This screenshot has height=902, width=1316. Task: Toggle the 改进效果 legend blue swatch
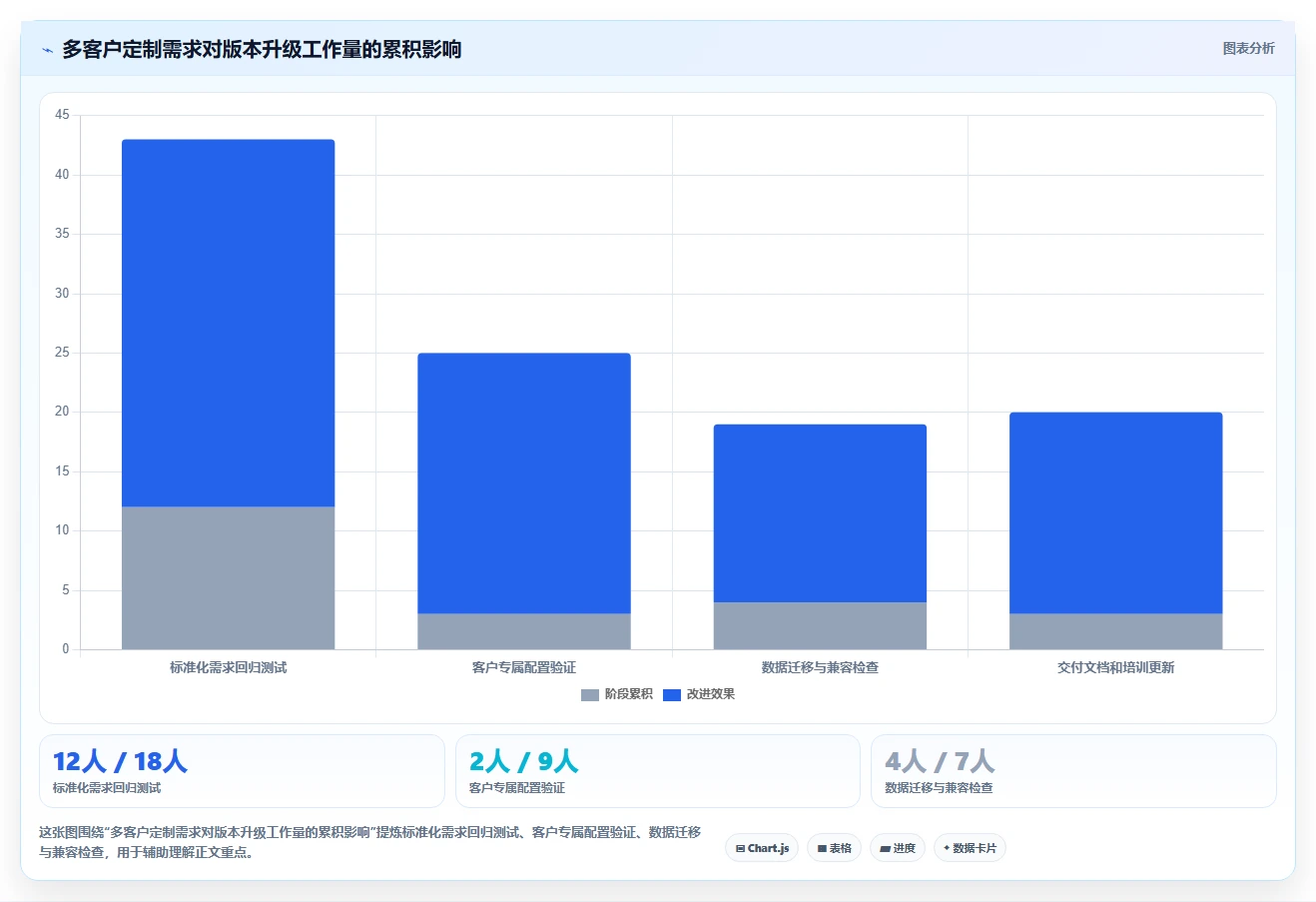[x=672, y=694]
